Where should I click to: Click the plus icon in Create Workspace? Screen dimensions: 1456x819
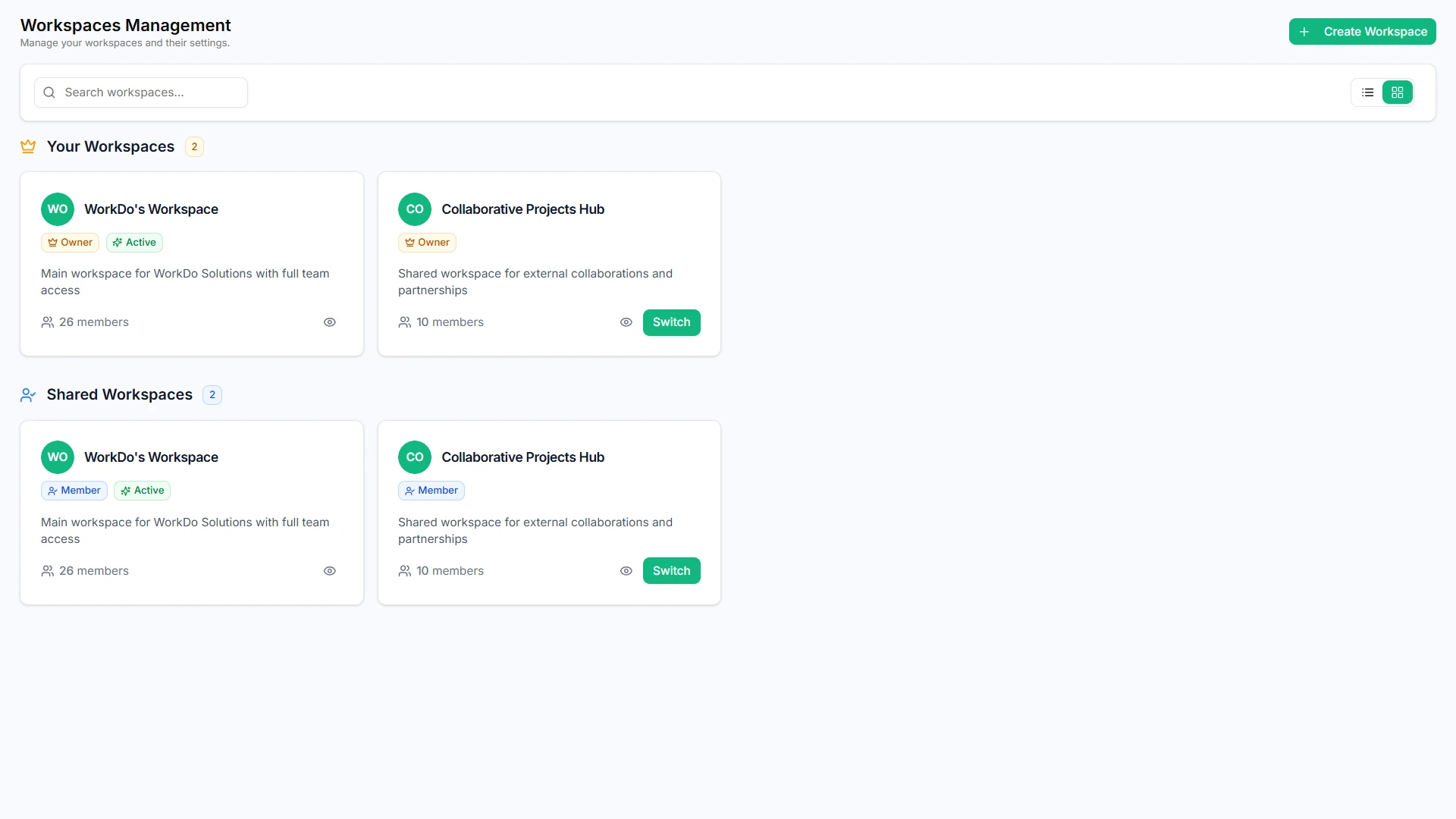click(1304, 32)
